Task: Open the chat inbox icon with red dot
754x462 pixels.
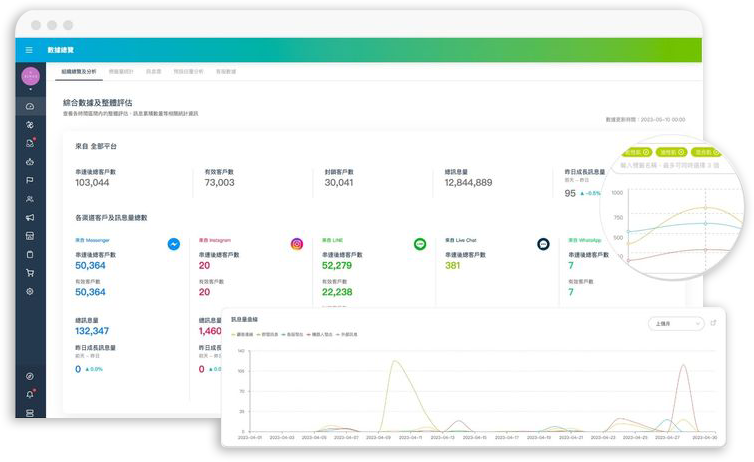Action: [x=30, y=143]
